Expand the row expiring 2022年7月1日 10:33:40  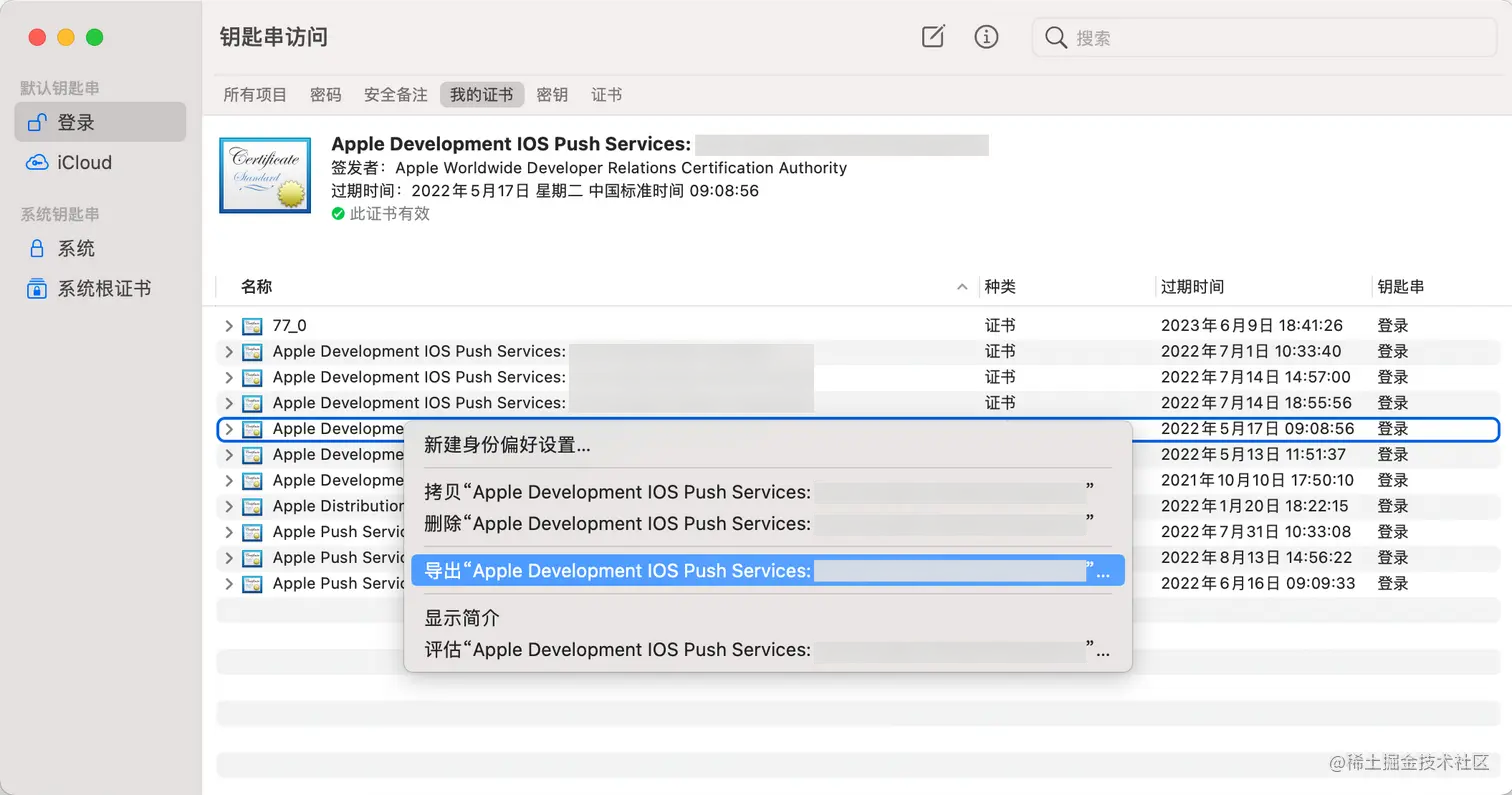pos(229,352)
